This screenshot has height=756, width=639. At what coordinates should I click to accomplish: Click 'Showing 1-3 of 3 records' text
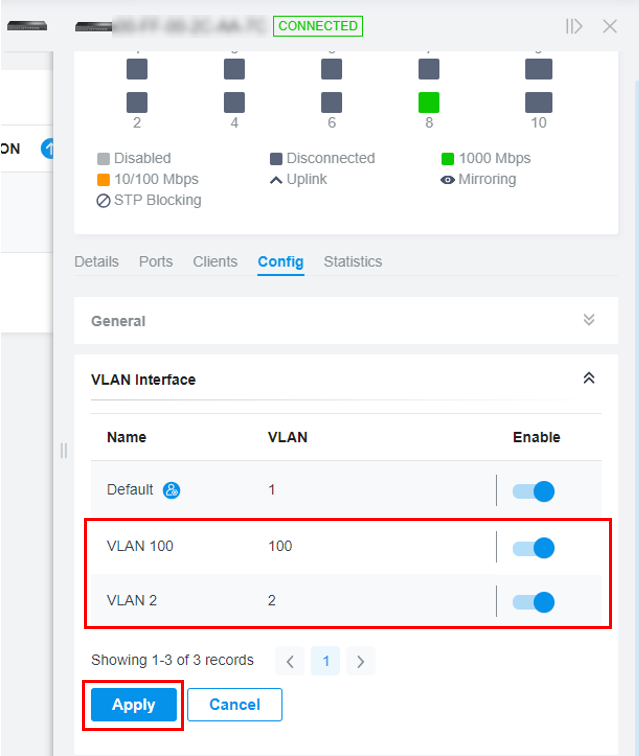pos(172,660)
